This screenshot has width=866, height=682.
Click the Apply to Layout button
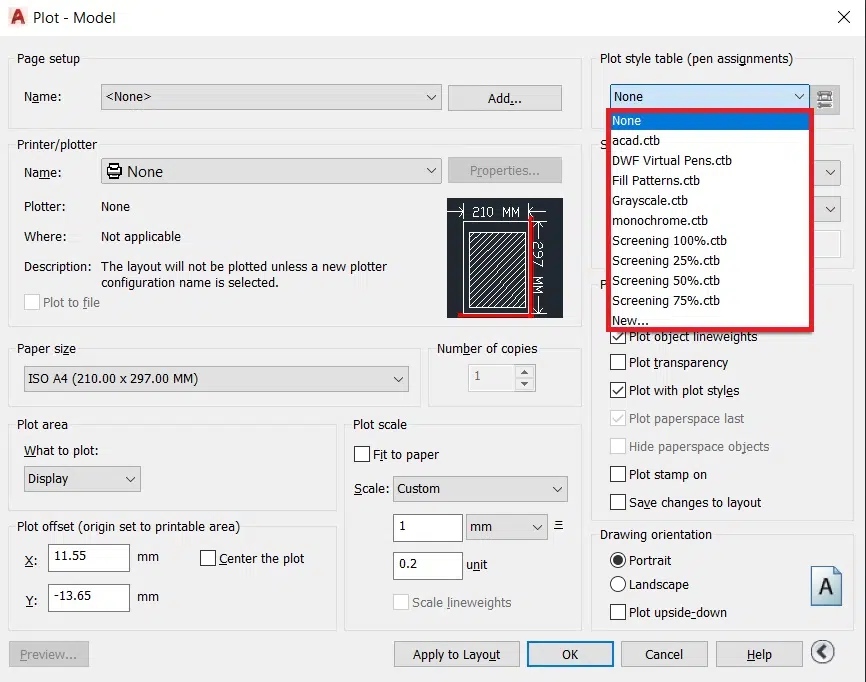coord(456,655)
